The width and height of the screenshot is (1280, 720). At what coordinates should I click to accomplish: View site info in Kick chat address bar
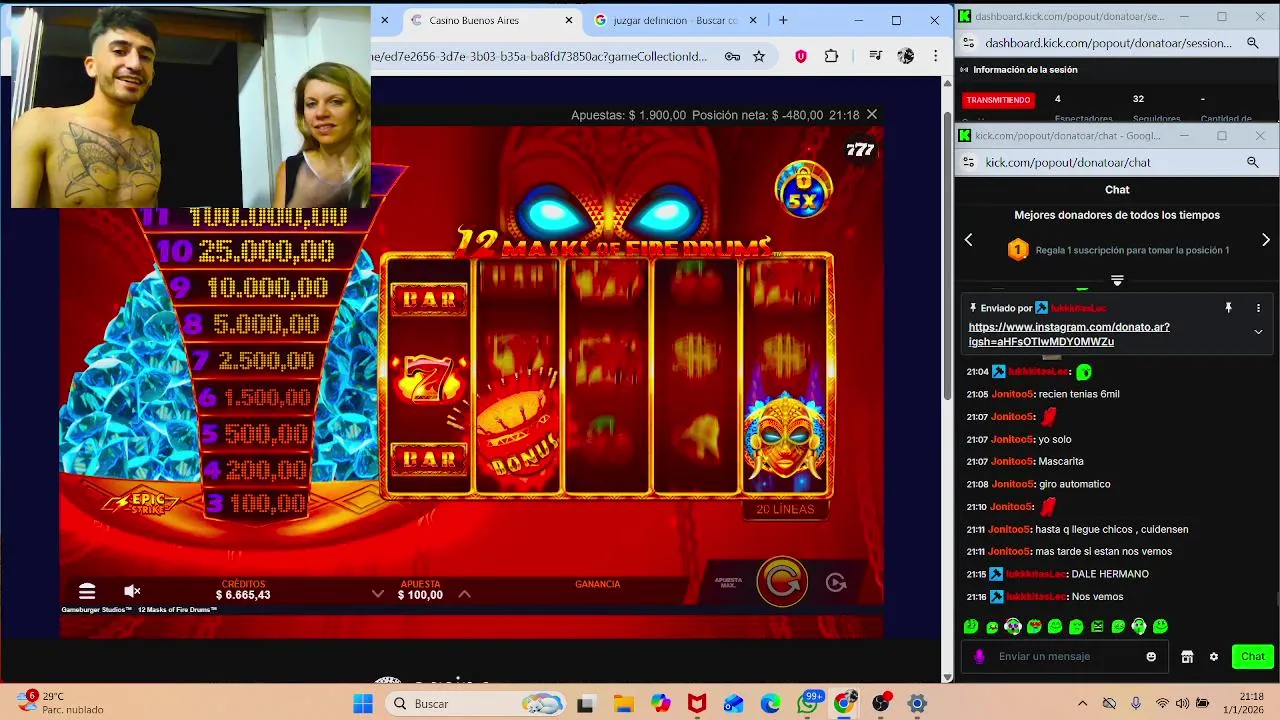tap(968, 162)
